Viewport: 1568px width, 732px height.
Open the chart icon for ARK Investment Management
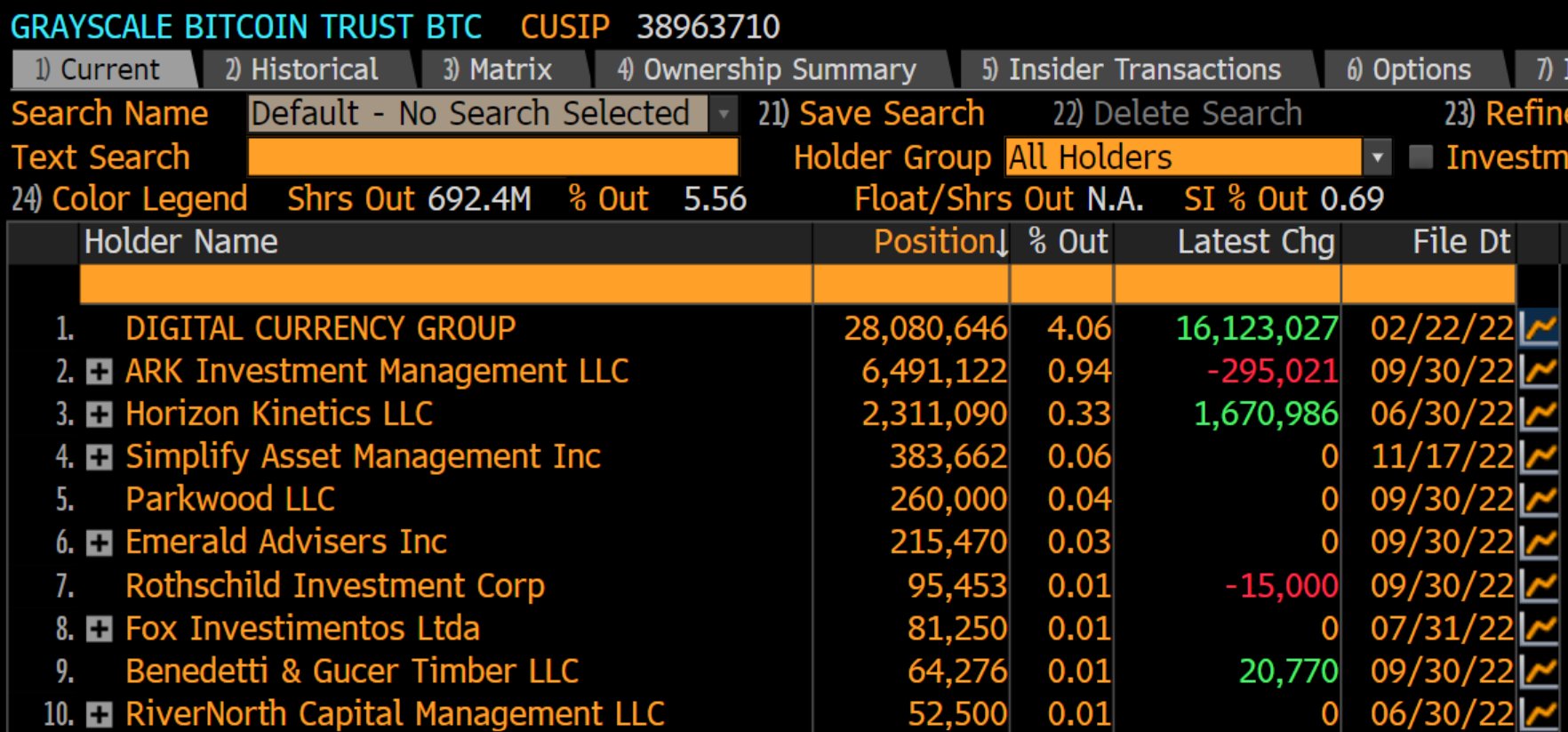point(1540,370)
